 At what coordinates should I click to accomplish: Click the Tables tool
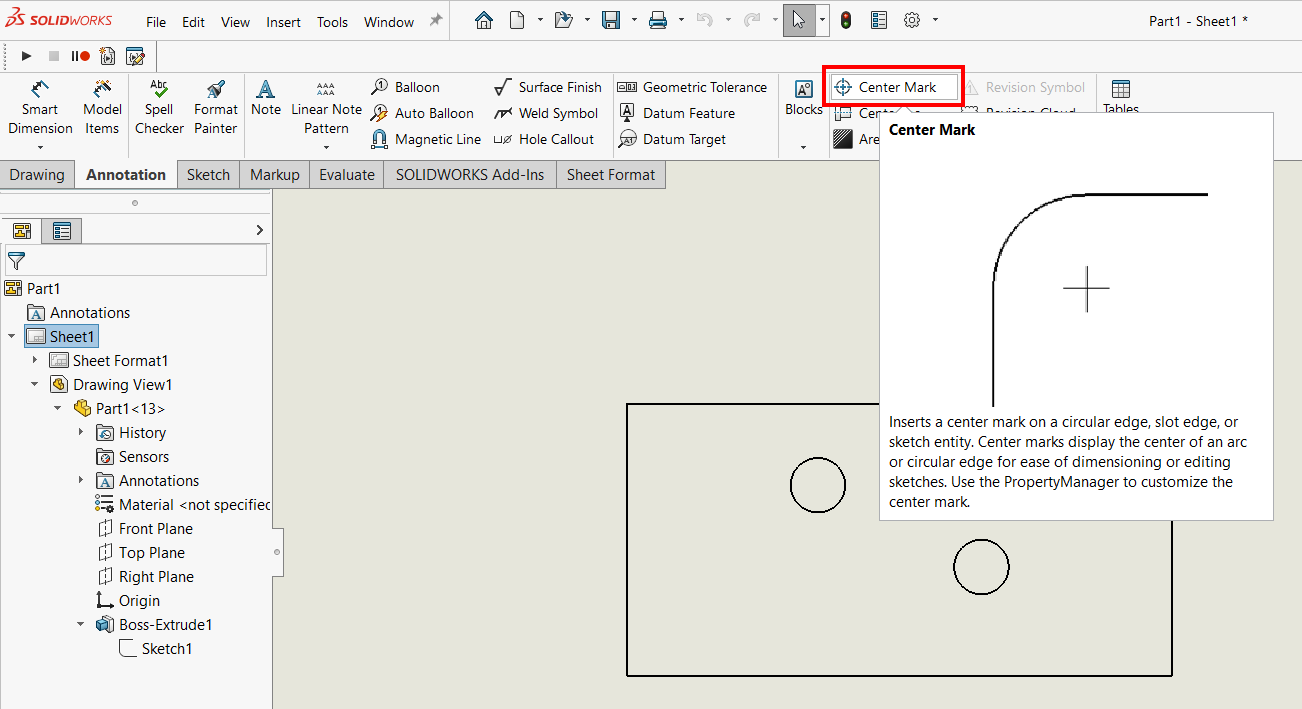[1121, 97]
